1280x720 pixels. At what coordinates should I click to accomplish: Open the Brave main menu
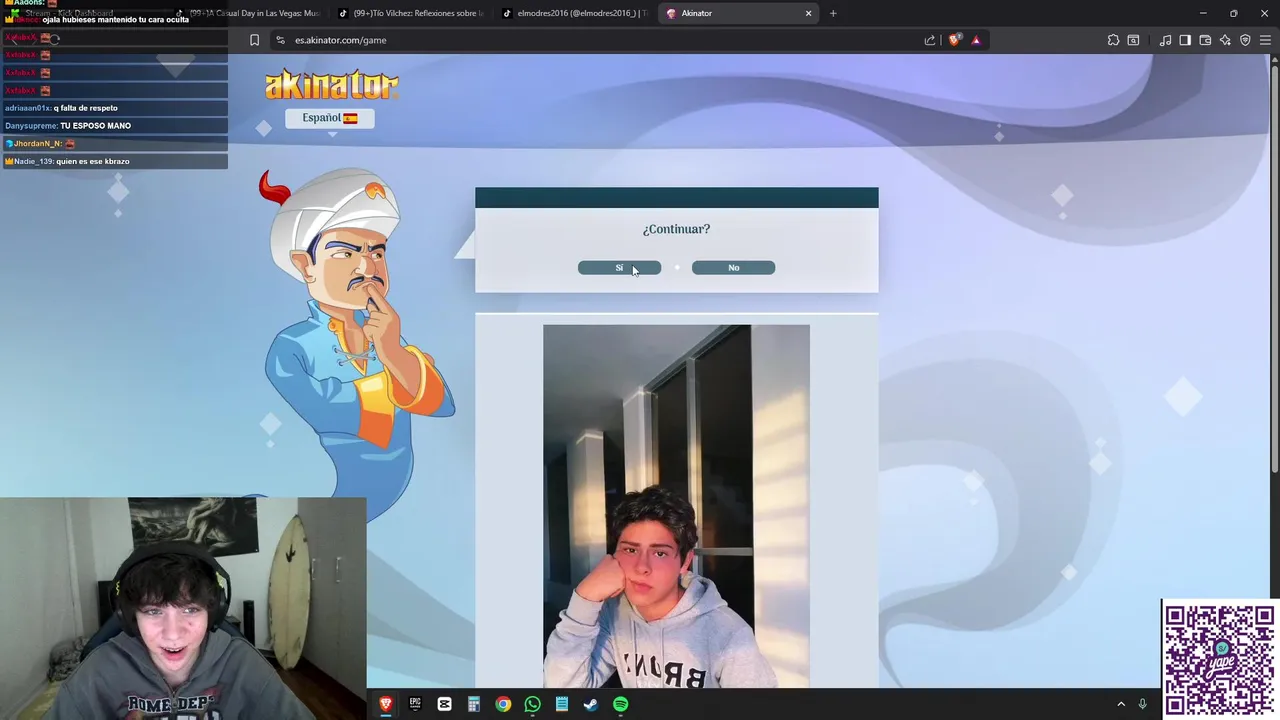[x=1266, y=40]
